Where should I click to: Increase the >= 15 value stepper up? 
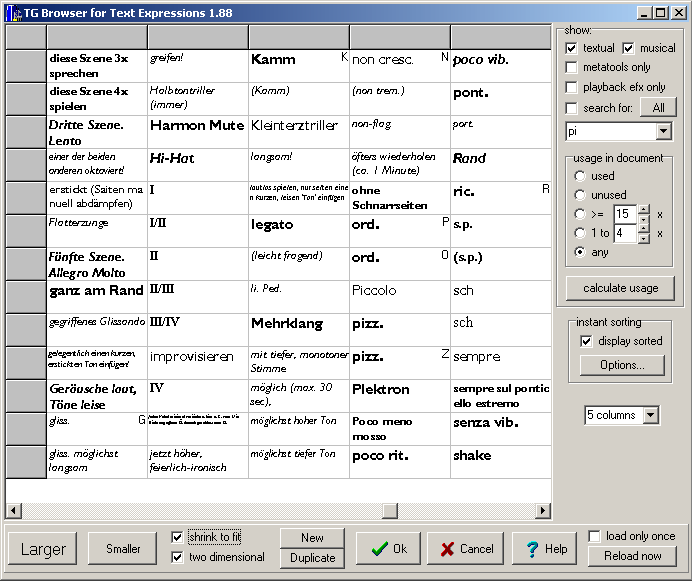click(643, 209)
